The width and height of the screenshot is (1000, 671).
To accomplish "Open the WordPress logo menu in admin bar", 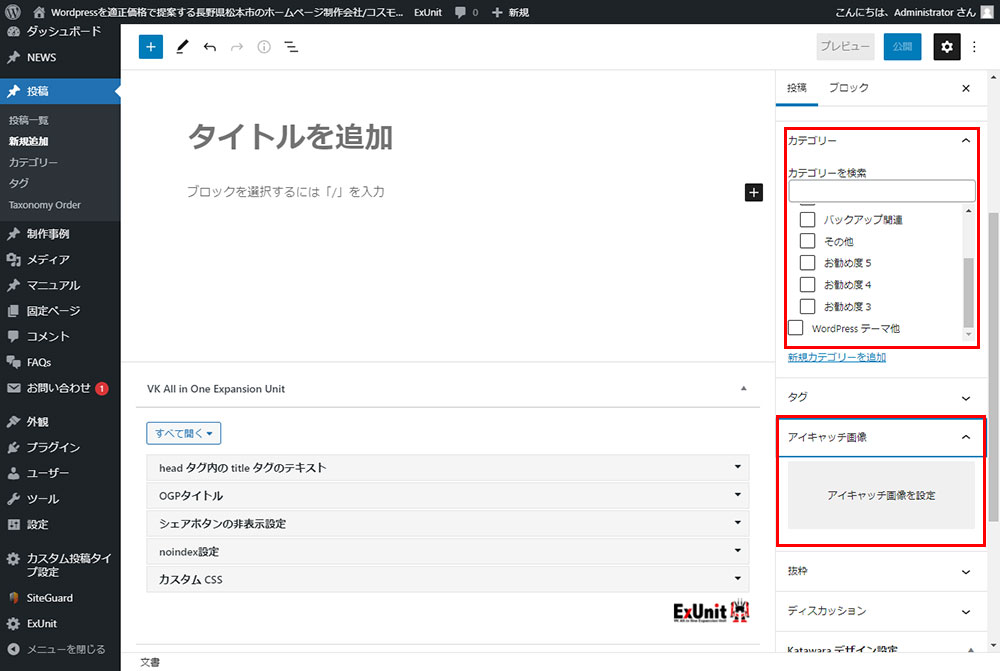I will [13, 12].
